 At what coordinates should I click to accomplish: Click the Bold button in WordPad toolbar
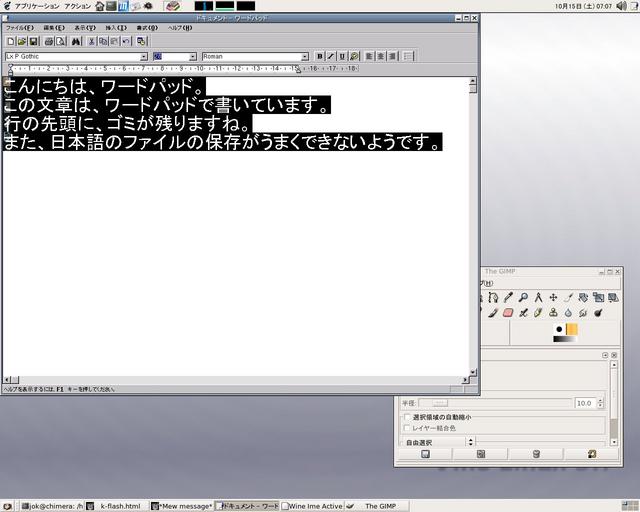point(319,57)
